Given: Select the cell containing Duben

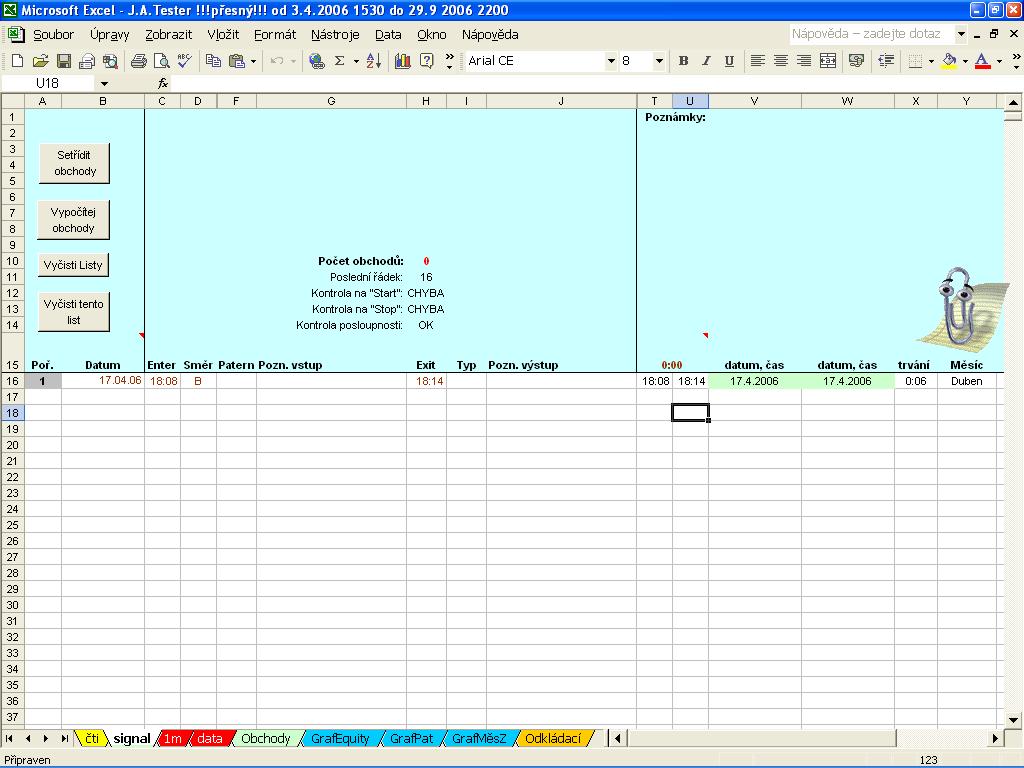Looking at the screenshot, I should [966, 381].
